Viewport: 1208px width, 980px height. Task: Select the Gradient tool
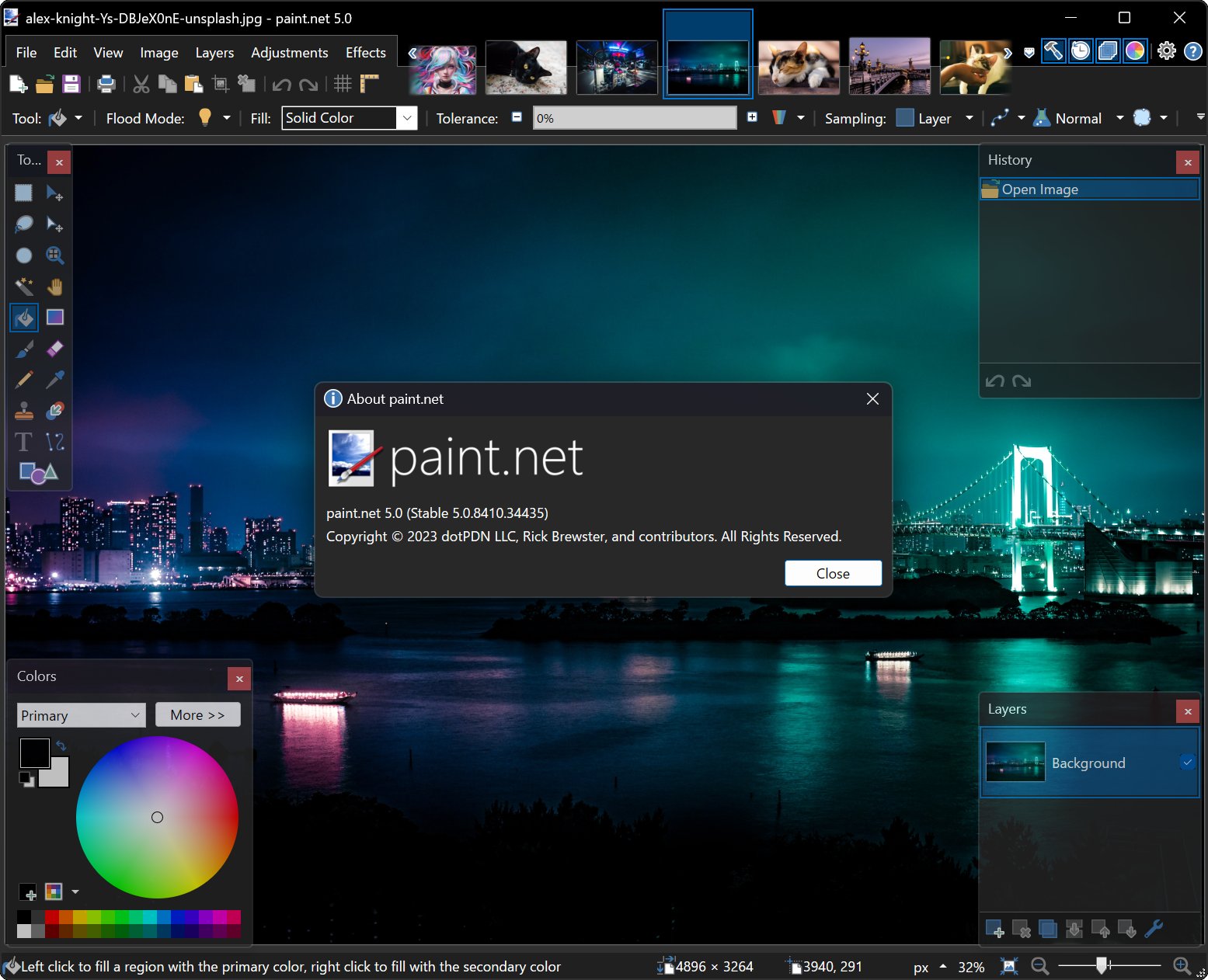tap(54, 317)
